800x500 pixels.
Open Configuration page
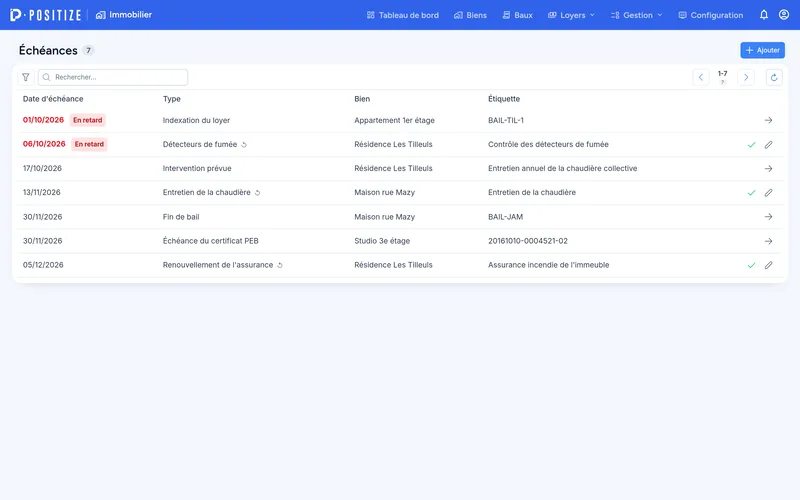(711, 15)
